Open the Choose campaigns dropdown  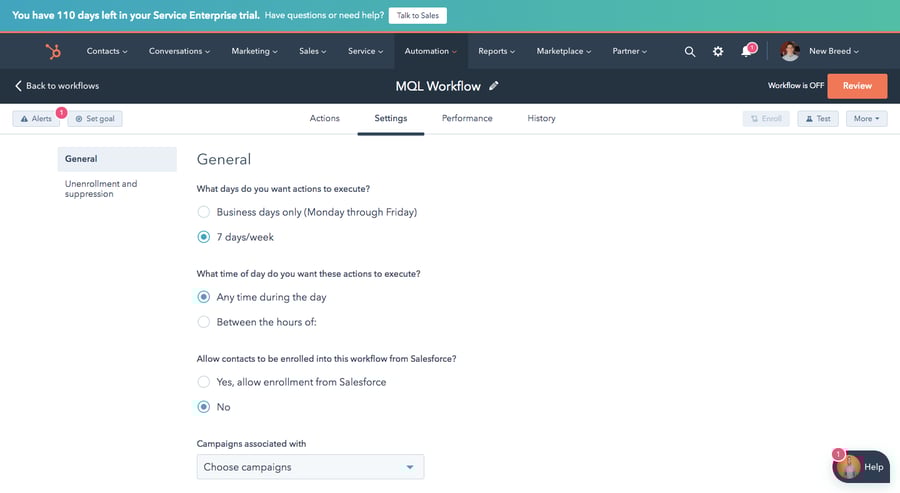coord(310,467)
